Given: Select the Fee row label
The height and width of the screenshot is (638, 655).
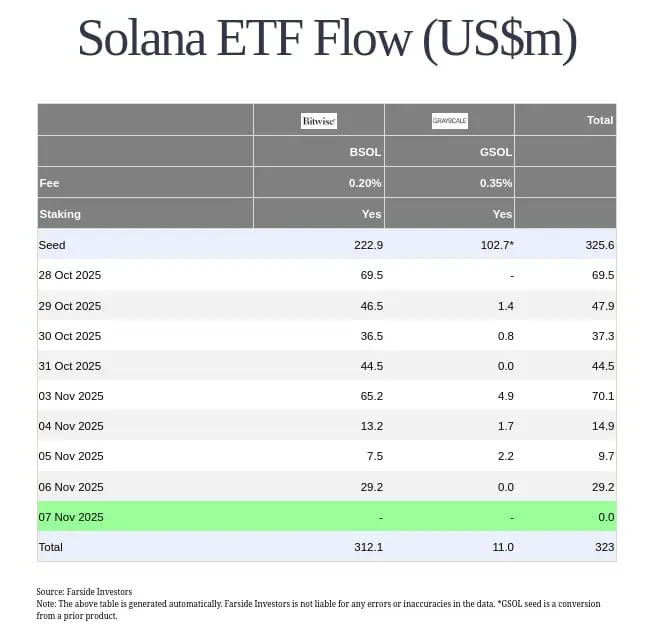Looking at the screenshot, I should click(x=49, y=183).
